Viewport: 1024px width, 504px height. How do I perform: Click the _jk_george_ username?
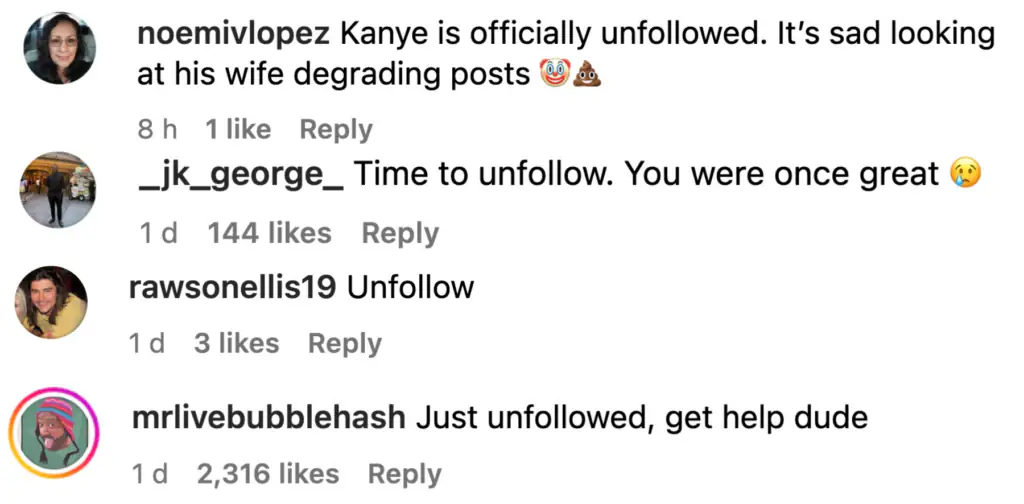tap(243, 175)
